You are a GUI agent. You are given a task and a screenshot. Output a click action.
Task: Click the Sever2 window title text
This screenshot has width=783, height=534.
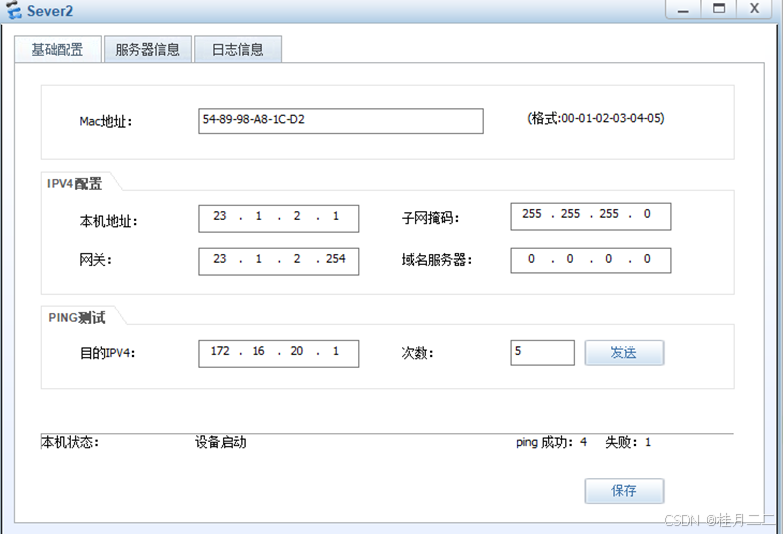click(50, 11)
